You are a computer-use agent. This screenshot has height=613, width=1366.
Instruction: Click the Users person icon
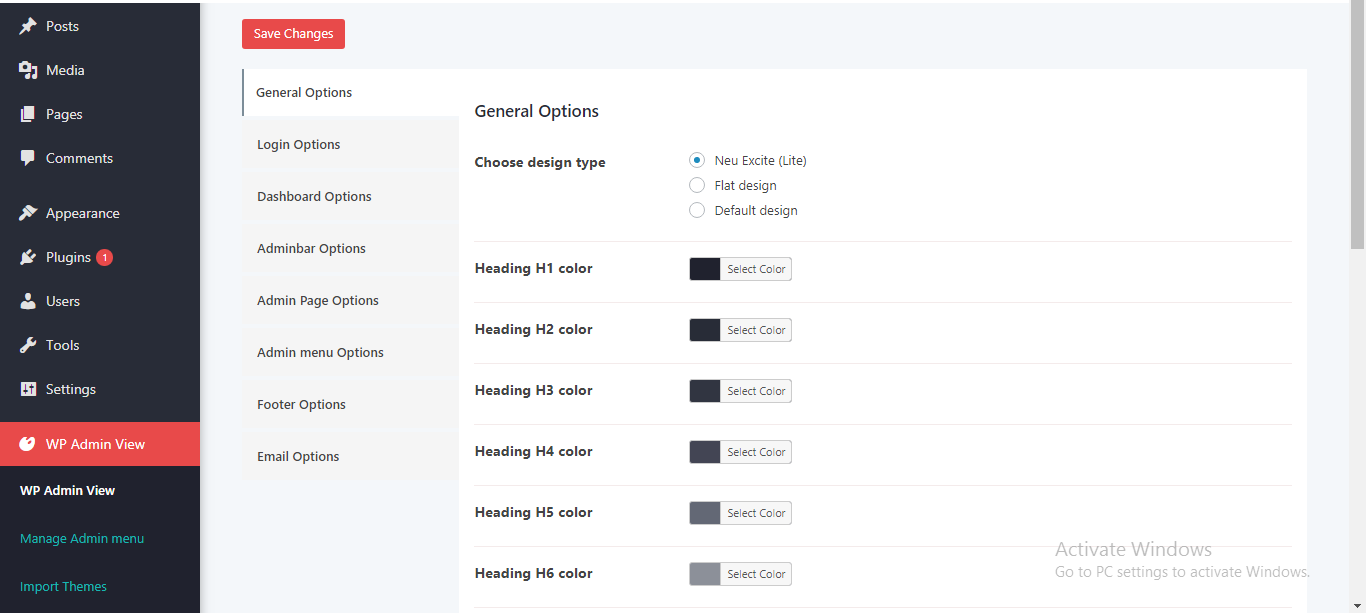(28, 301)
